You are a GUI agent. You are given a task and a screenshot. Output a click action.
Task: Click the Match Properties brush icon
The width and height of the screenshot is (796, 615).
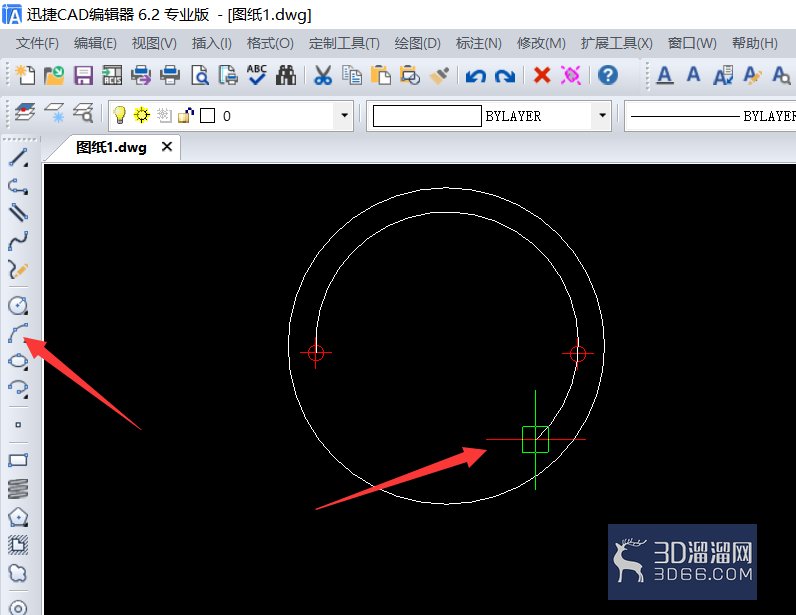(x=439, y=75)
